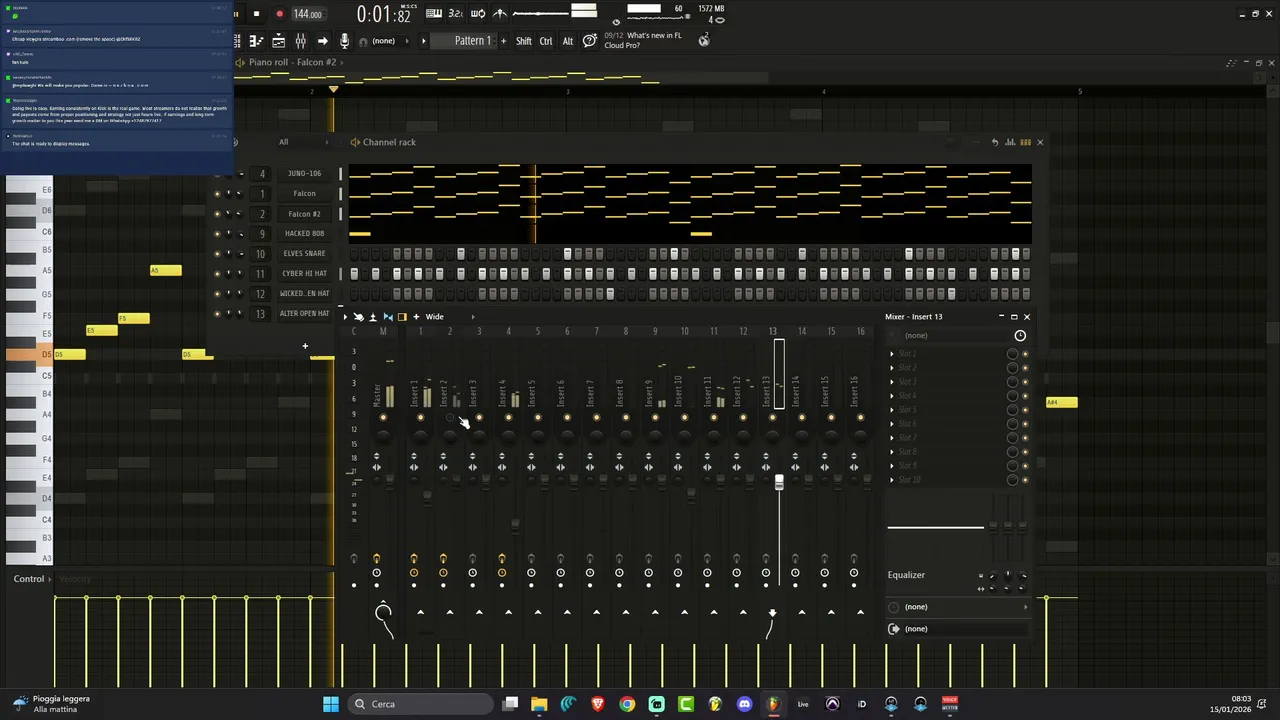This screenshot has width=1280, height=720.
Task: Add a mixer track with plus icon
Action: pyautogui.click(x=416, y=317)
